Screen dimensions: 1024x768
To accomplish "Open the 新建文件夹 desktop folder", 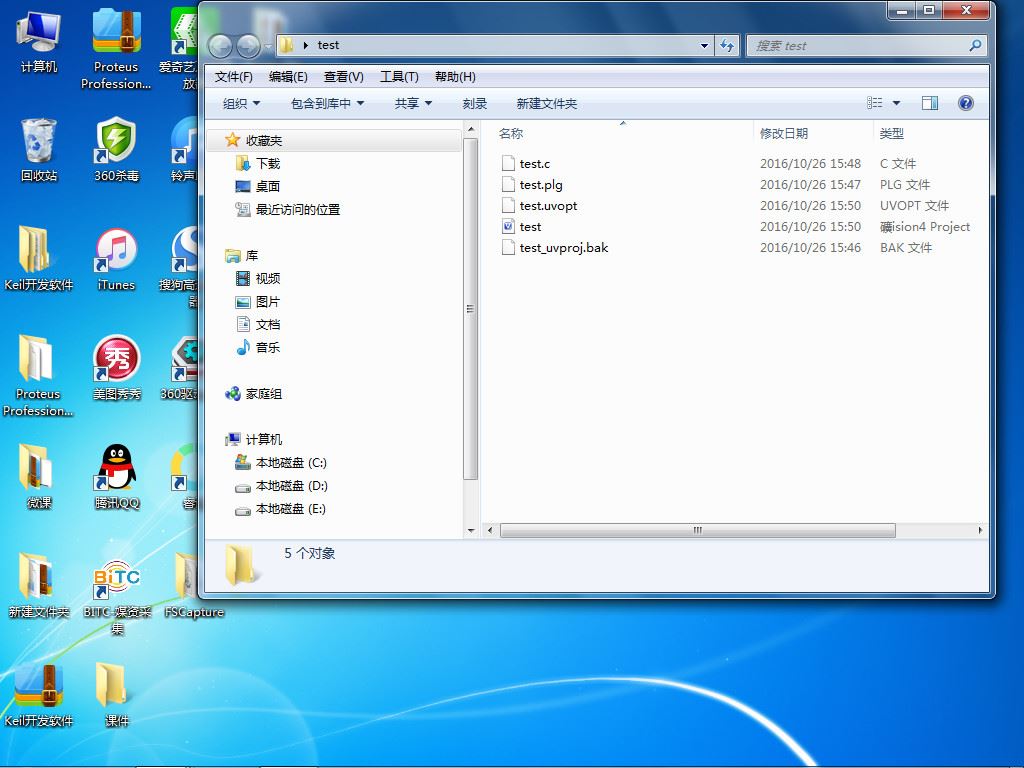I will tap(39, 586).
